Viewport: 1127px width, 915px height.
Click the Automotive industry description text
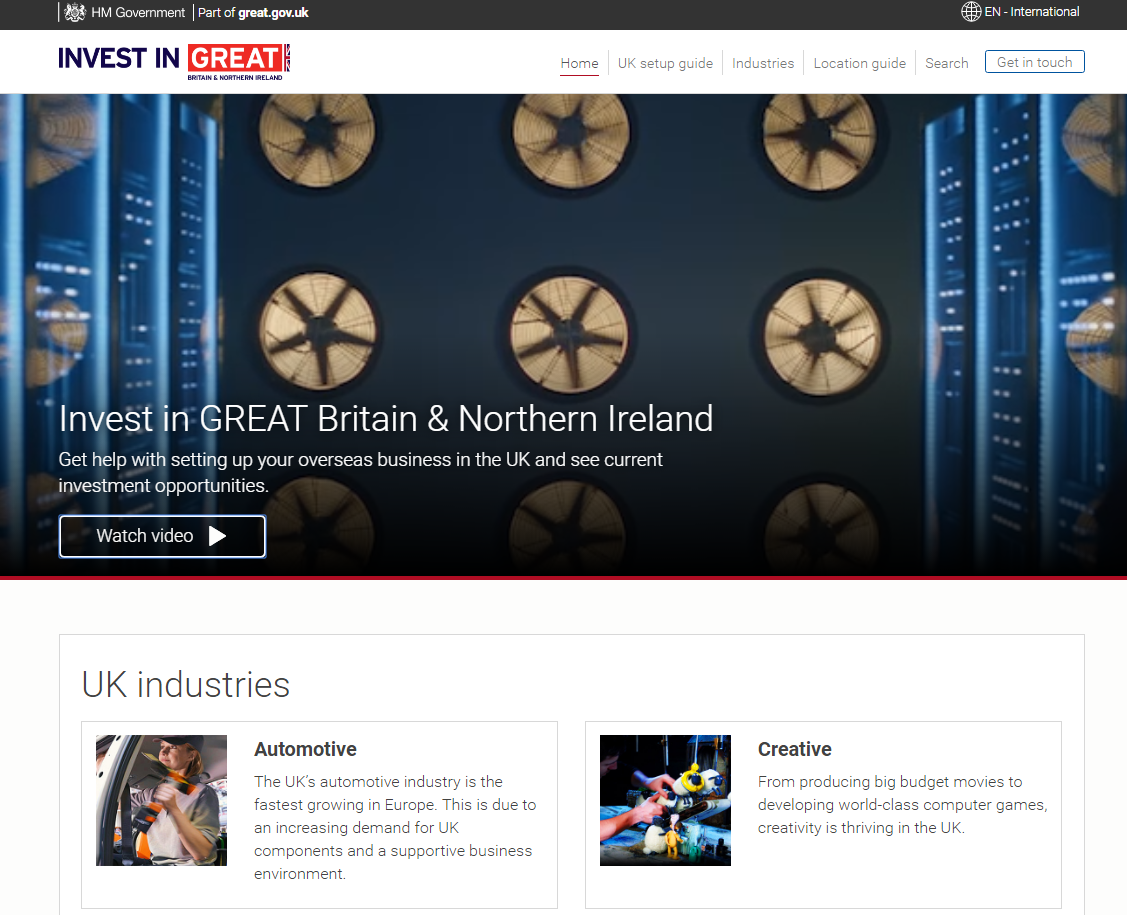(395, 827)
